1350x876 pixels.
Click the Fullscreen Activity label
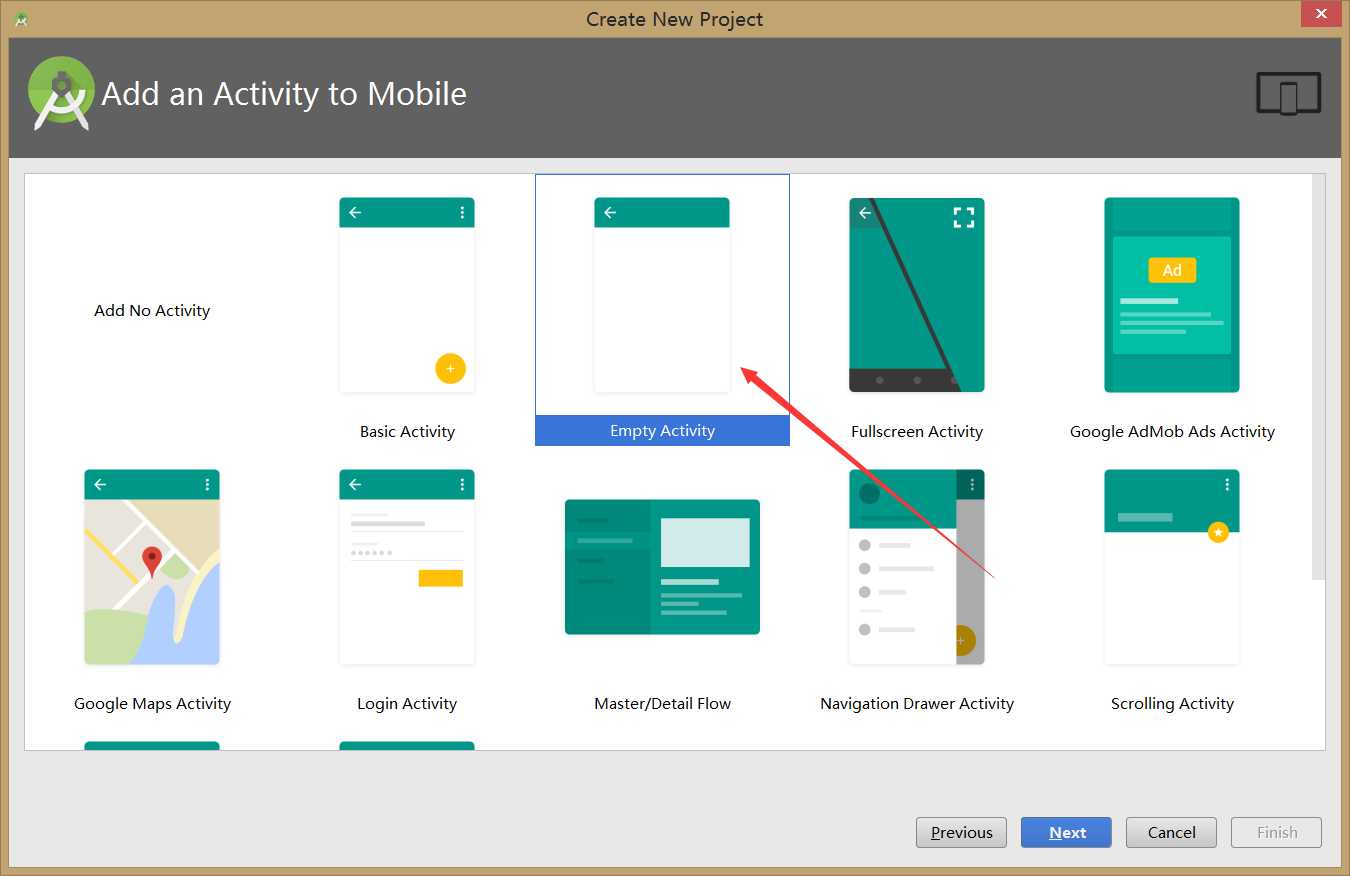pyautogui.click(x=917, y=432)
